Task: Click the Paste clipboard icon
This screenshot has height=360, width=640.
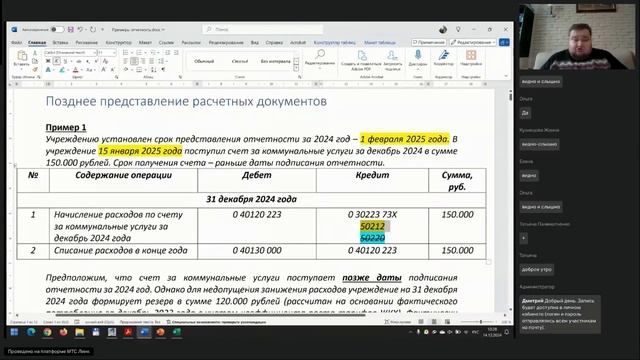Action: (22, 56)
